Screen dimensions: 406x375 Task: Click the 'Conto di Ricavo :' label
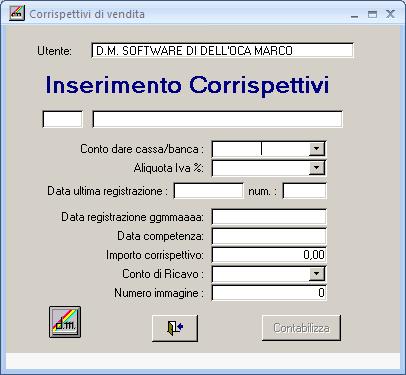coord(163,274)
